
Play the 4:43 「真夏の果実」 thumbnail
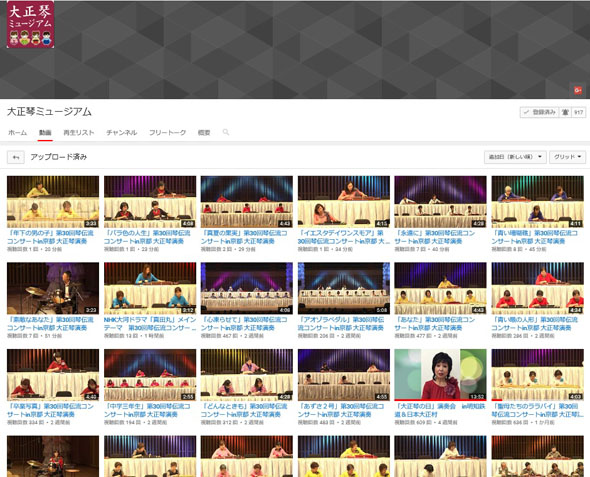[247, 202]
